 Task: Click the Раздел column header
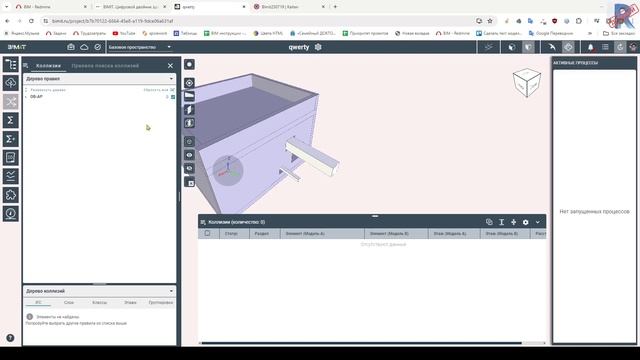(265, 233)
